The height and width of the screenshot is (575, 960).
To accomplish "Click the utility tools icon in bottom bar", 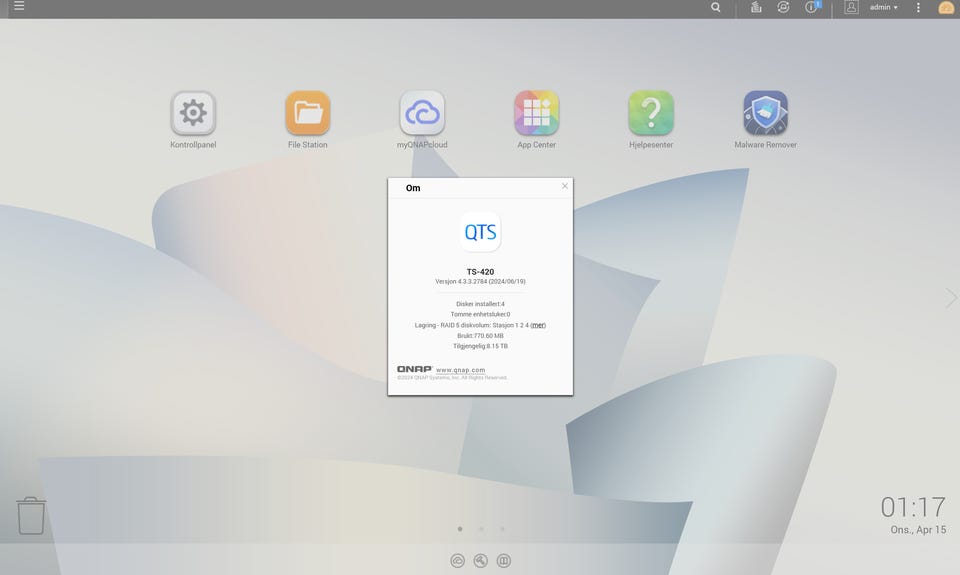I will point(481,561).
